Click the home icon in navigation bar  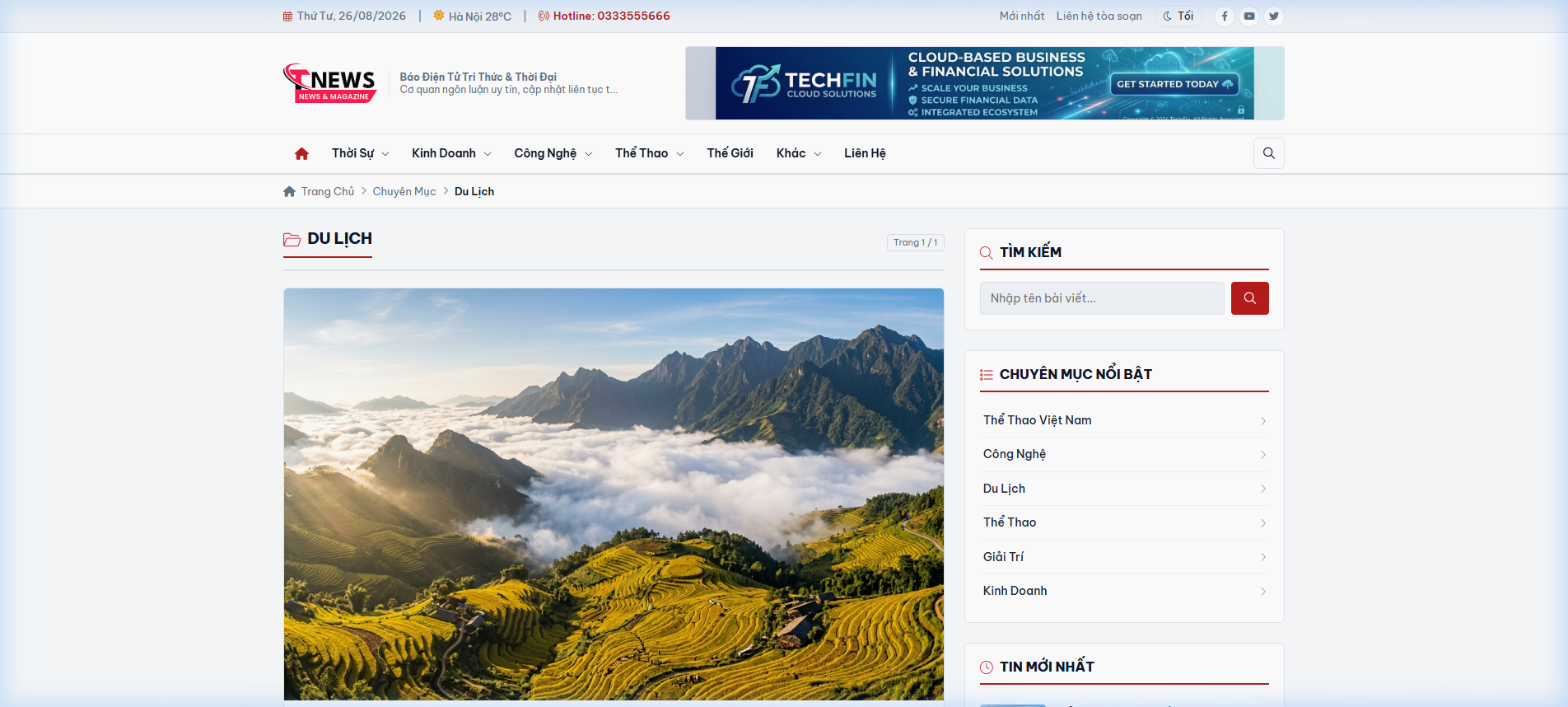tap(301, 153)
